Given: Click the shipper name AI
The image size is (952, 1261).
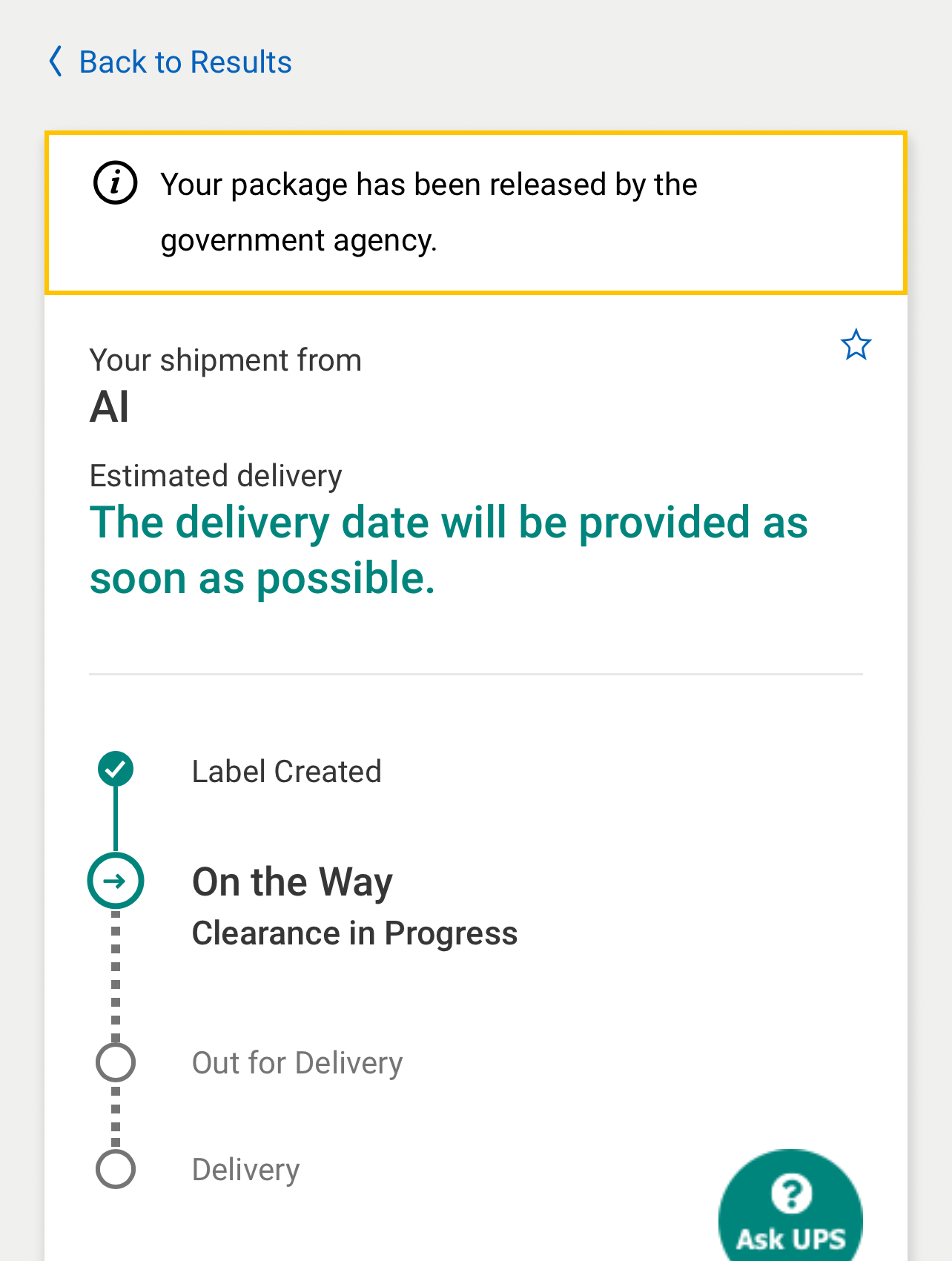Looking at the screenshot, I should tap(110, 407).
